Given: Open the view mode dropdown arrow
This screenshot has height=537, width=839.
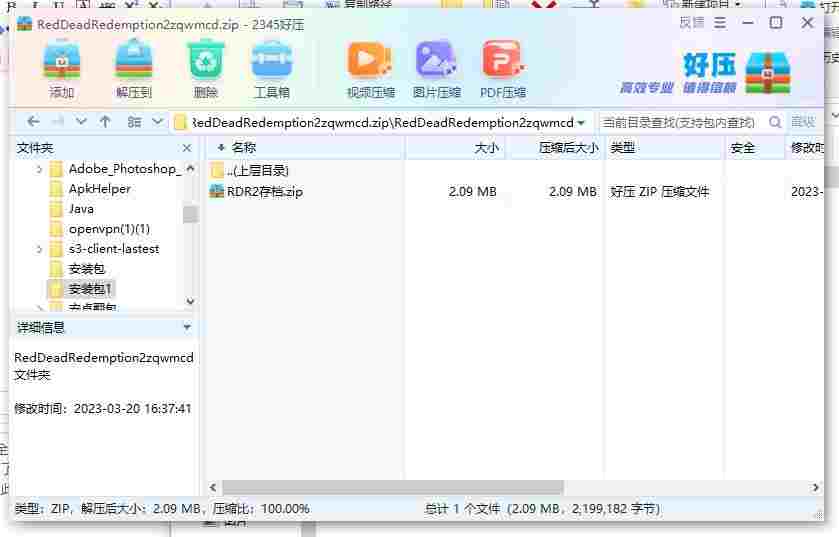Looking at the screenshot, I should 157,122.
